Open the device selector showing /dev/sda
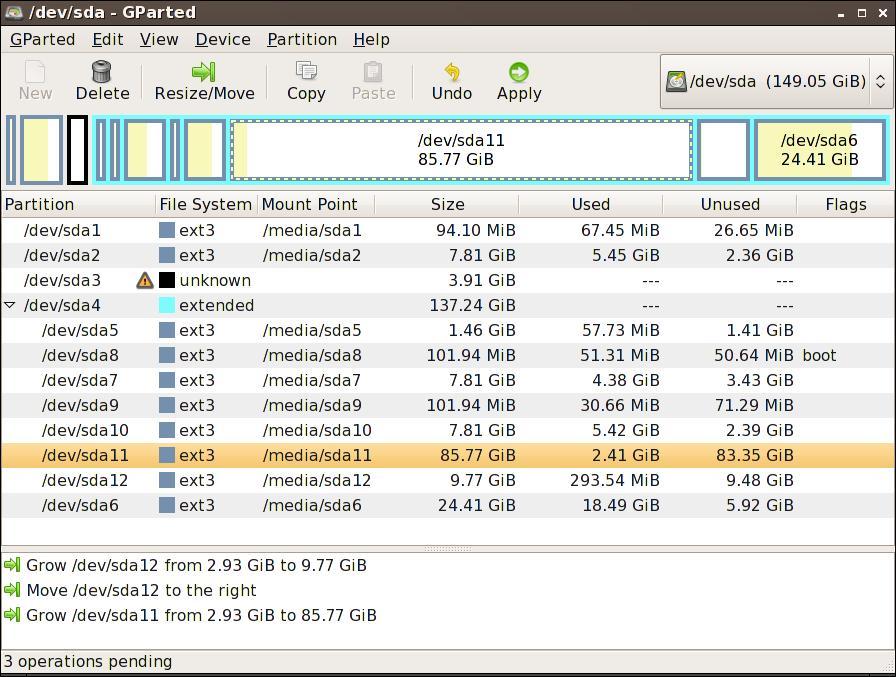 (x=765, y=81)
